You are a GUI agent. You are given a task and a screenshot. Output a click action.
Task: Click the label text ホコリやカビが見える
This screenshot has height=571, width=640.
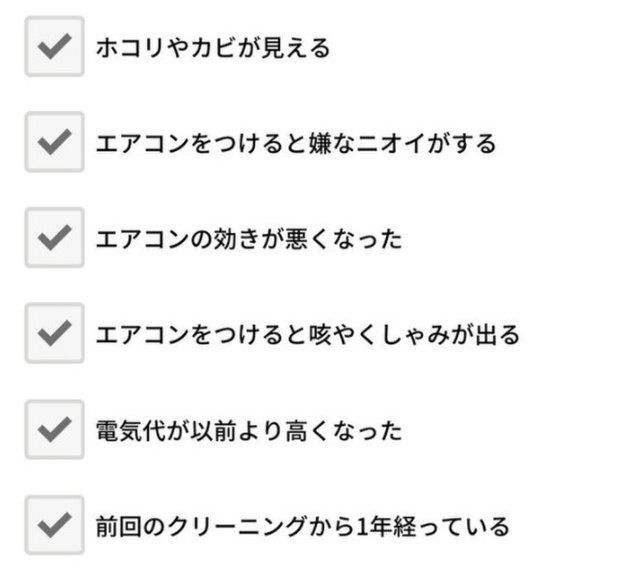[x=213, y=48]
